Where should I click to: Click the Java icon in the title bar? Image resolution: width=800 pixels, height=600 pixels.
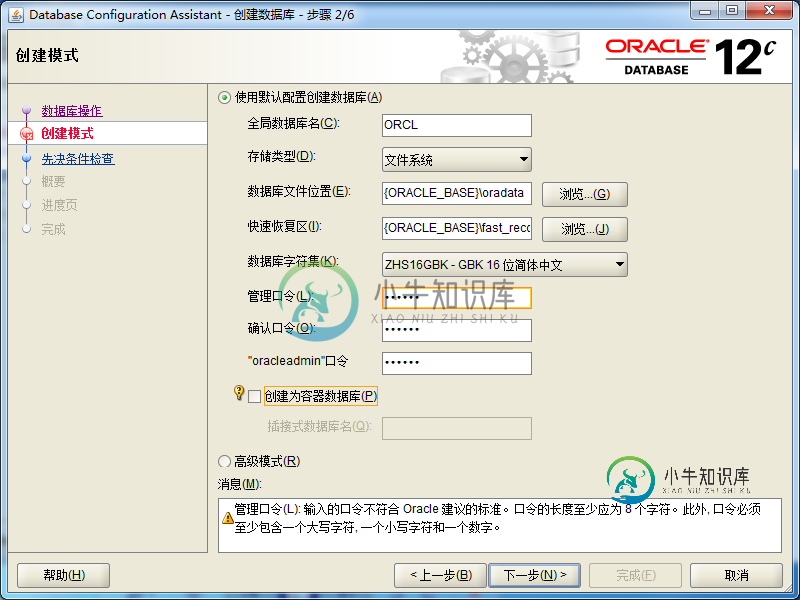coord(16,15)
